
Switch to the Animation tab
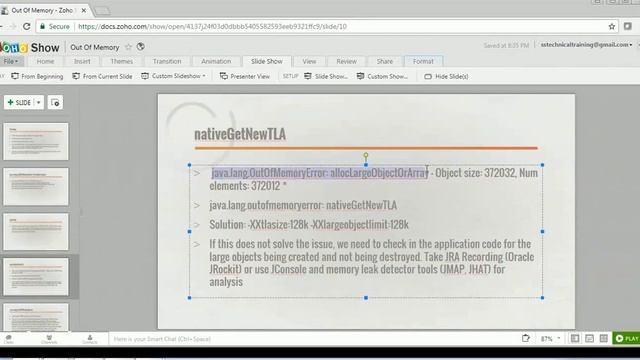216,61
